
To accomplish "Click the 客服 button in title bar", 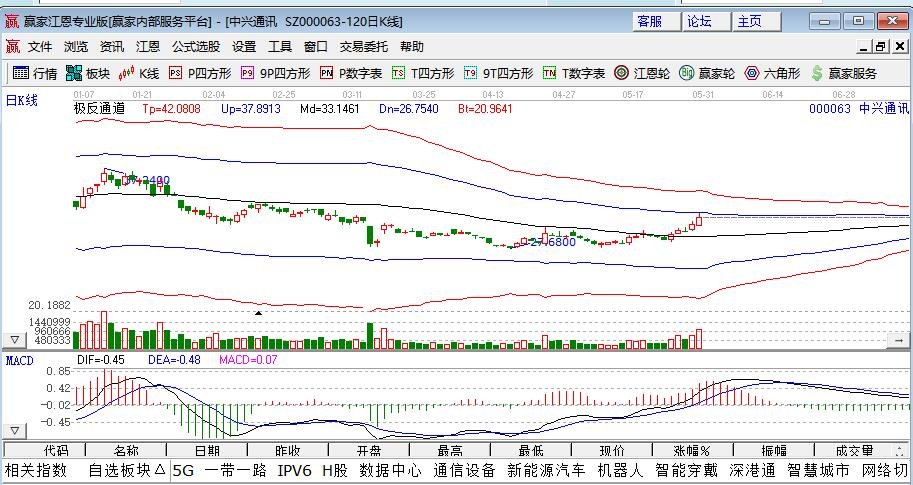I will 649,21.
